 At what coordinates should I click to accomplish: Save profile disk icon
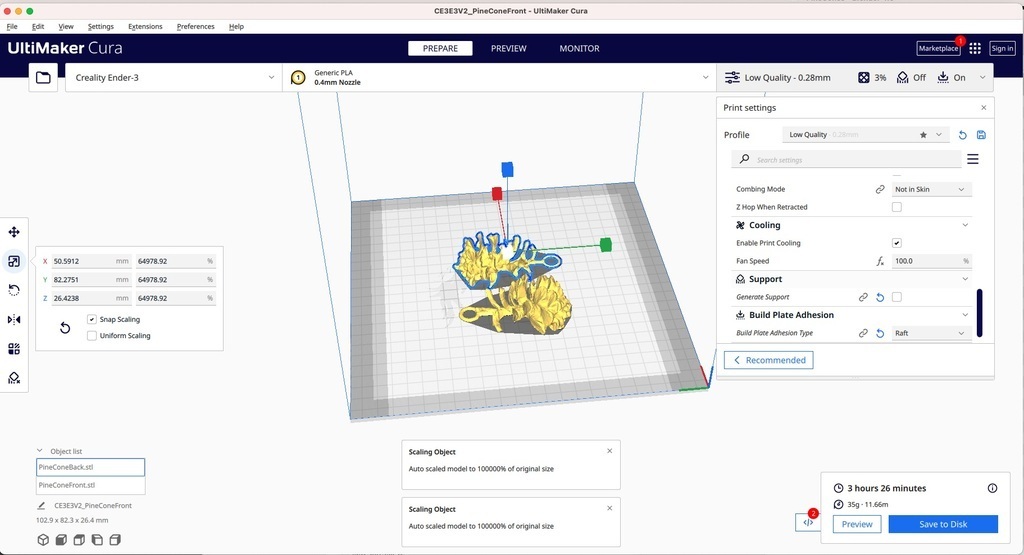point(981,135)
